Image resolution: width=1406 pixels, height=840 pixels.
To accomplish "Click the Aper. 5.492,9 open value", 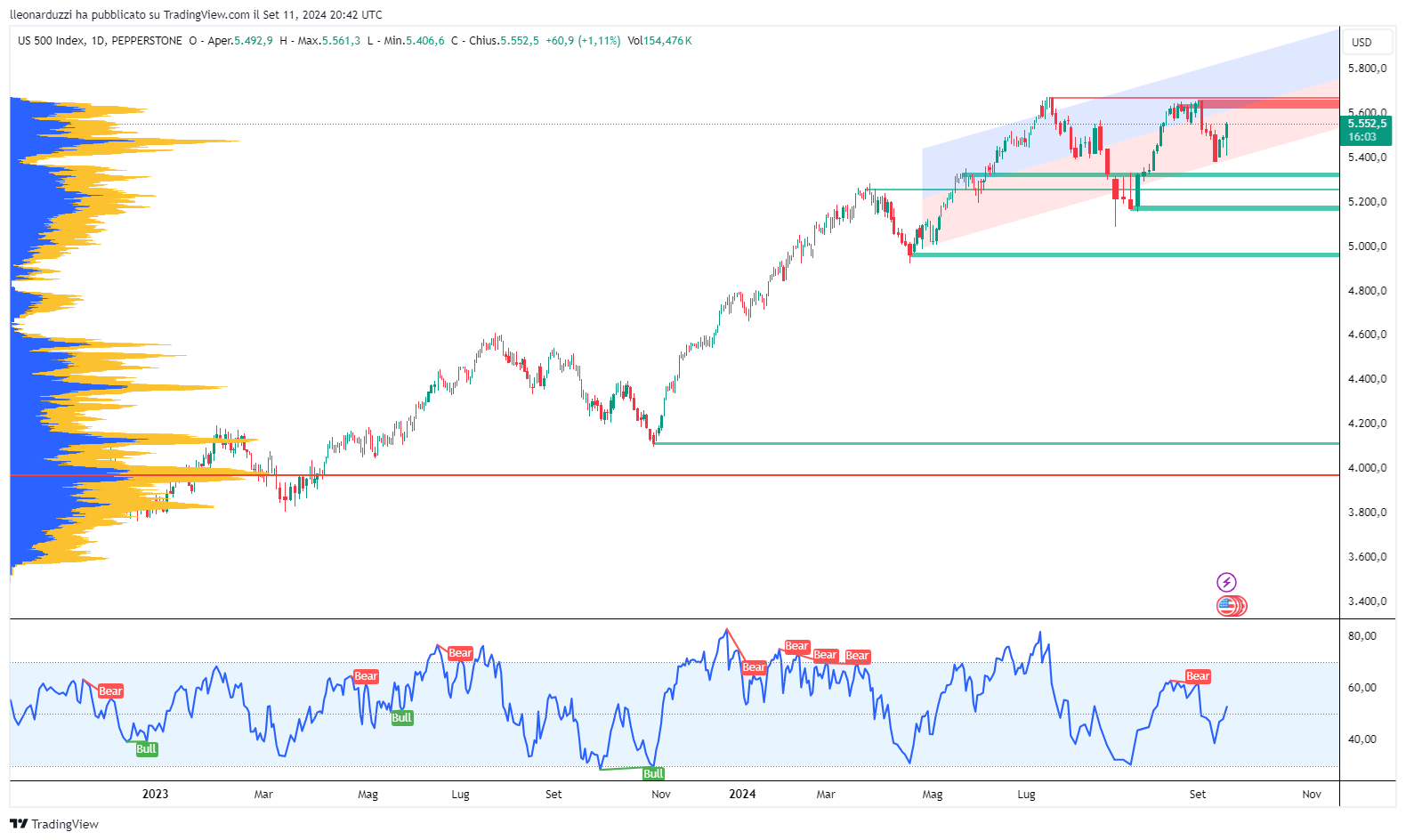I will (240, 41).
